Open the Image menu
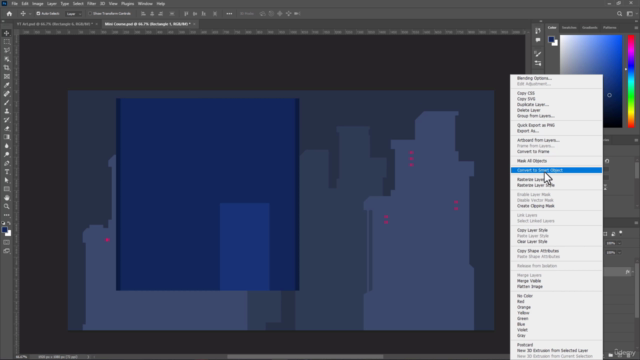 [x=38, y=4]
